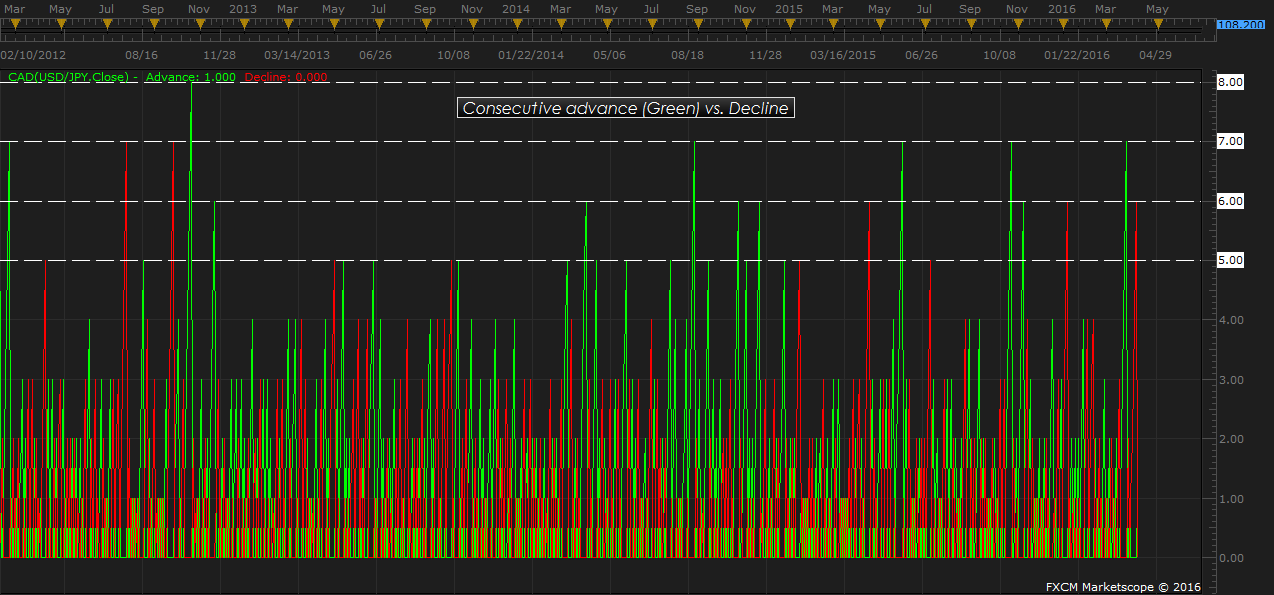
Task: Click the 8.00 level label on axis
Action: 1228,82
